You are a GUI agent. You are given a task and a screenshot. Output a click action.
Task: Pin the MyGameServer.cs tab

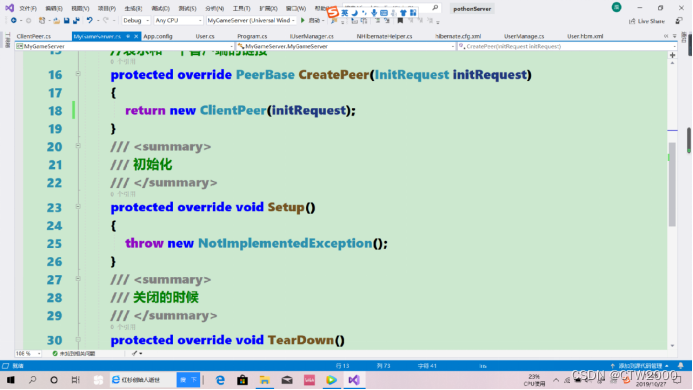(x=128, y=36)
